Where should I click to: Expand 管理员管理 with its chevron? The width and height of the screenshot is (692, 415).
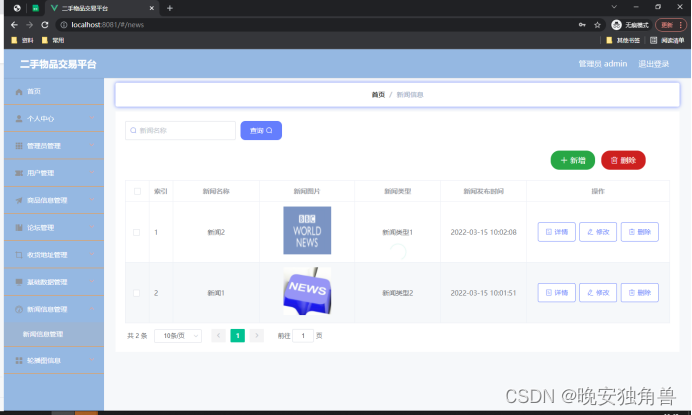(x=92, y=145)
